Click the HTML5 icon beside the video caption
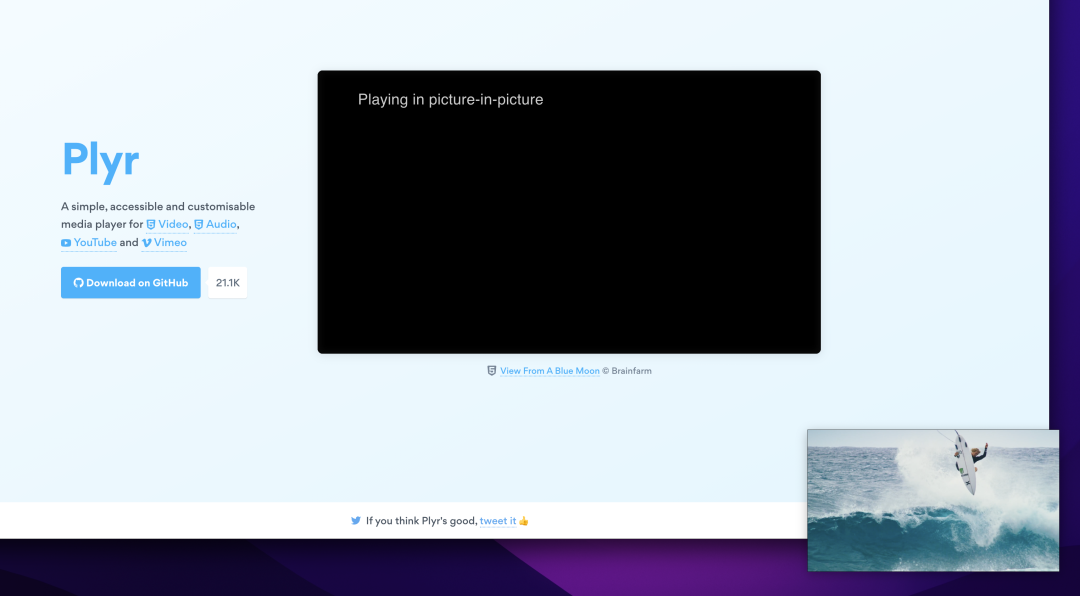The image size is (1080, 596). 491,371
